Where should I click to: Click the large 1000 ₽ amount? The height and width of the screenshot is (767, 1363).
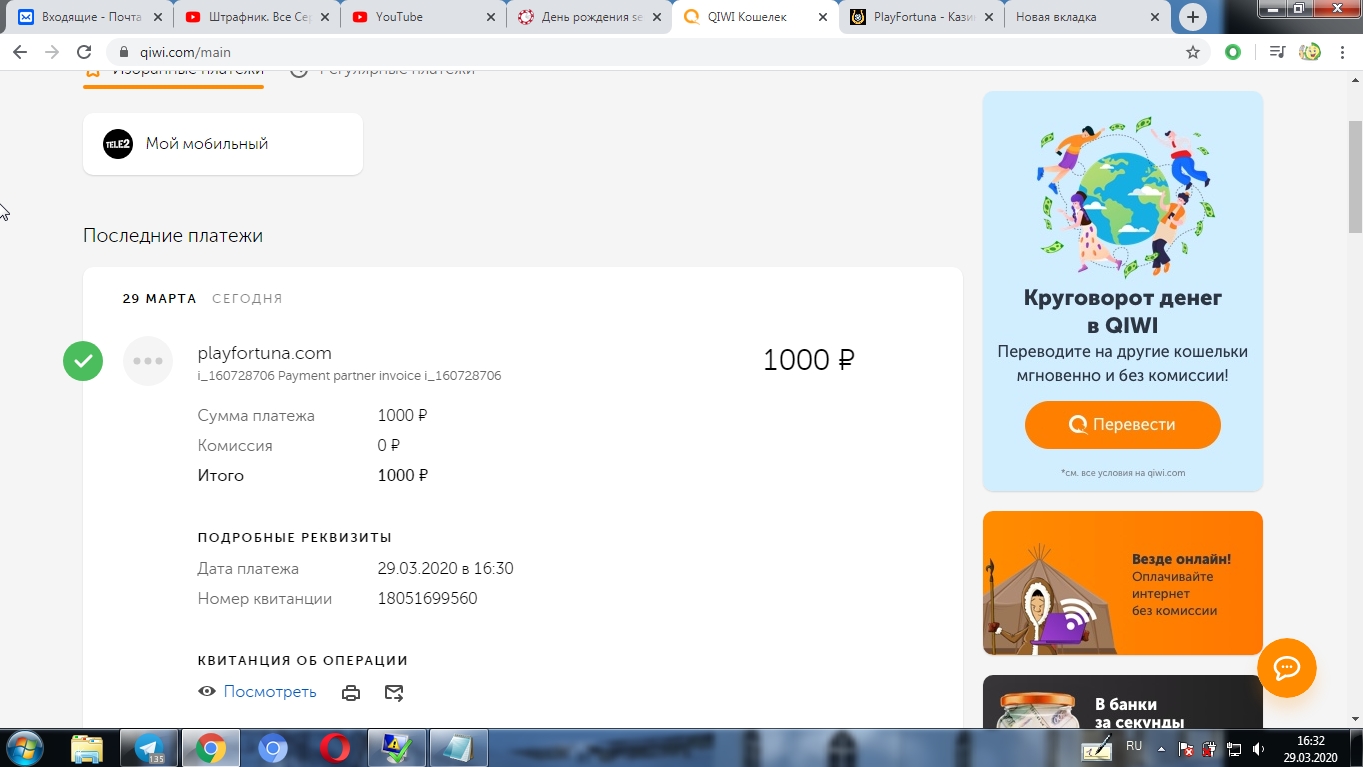pyautogui.click(x=809, y=360)
